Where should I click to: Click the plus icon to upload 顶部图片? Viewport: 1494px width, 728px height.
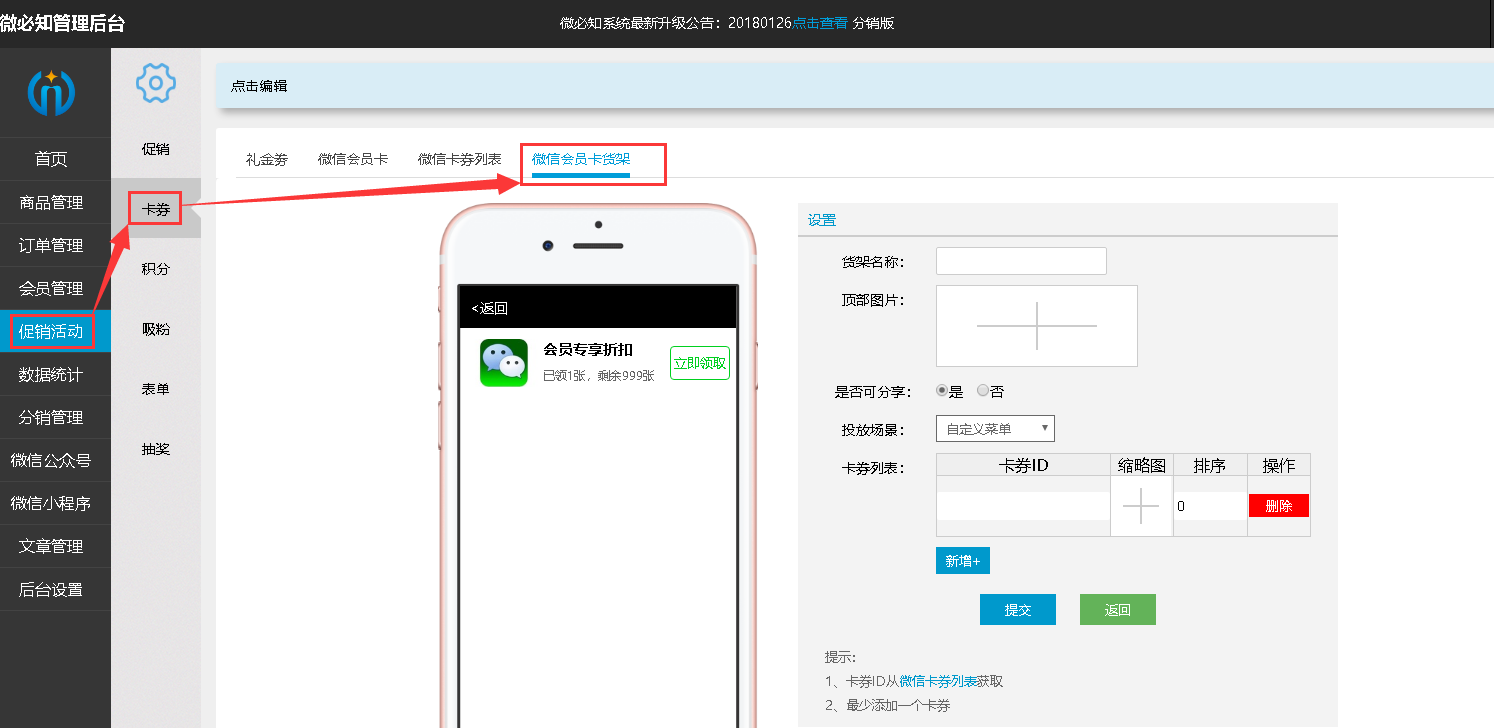pyautogui.click(x=1036, y=325)
